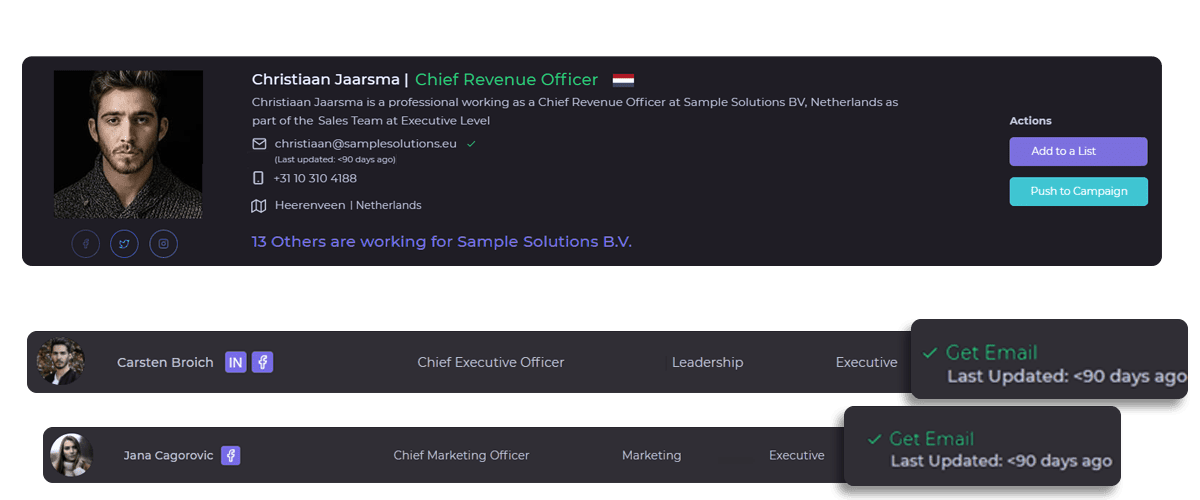
Task: Click the envelope icon beside the email
Action: click(x=259, y=144)
